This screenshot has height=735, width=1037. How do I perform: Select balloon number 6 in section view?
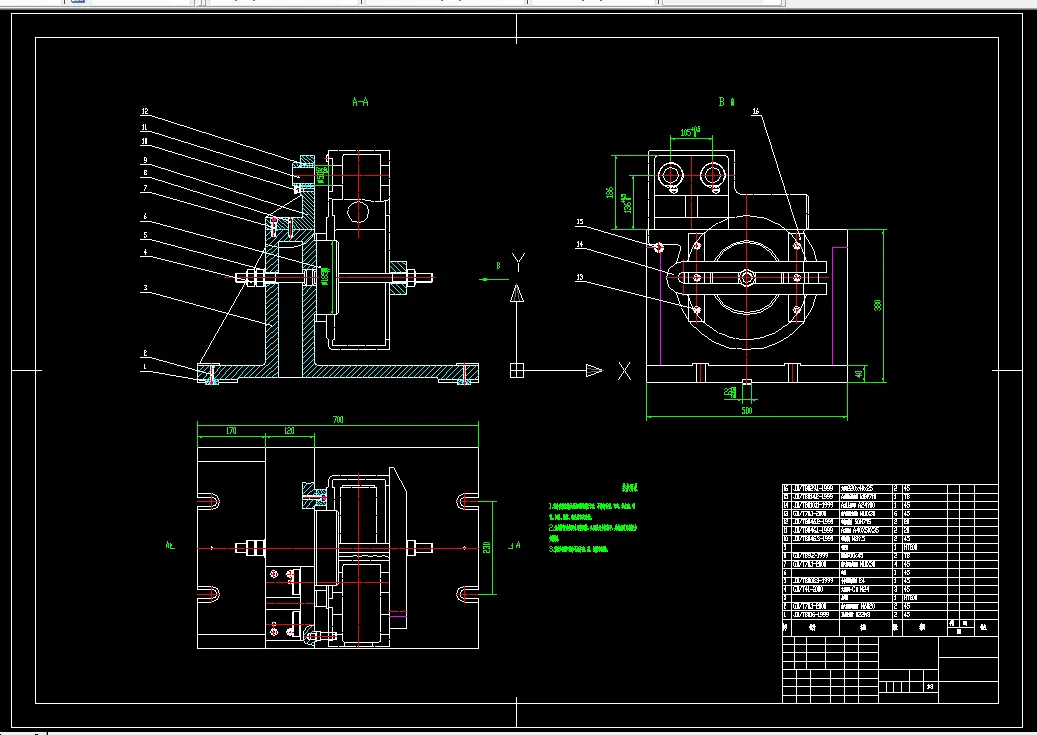[145, 216]
